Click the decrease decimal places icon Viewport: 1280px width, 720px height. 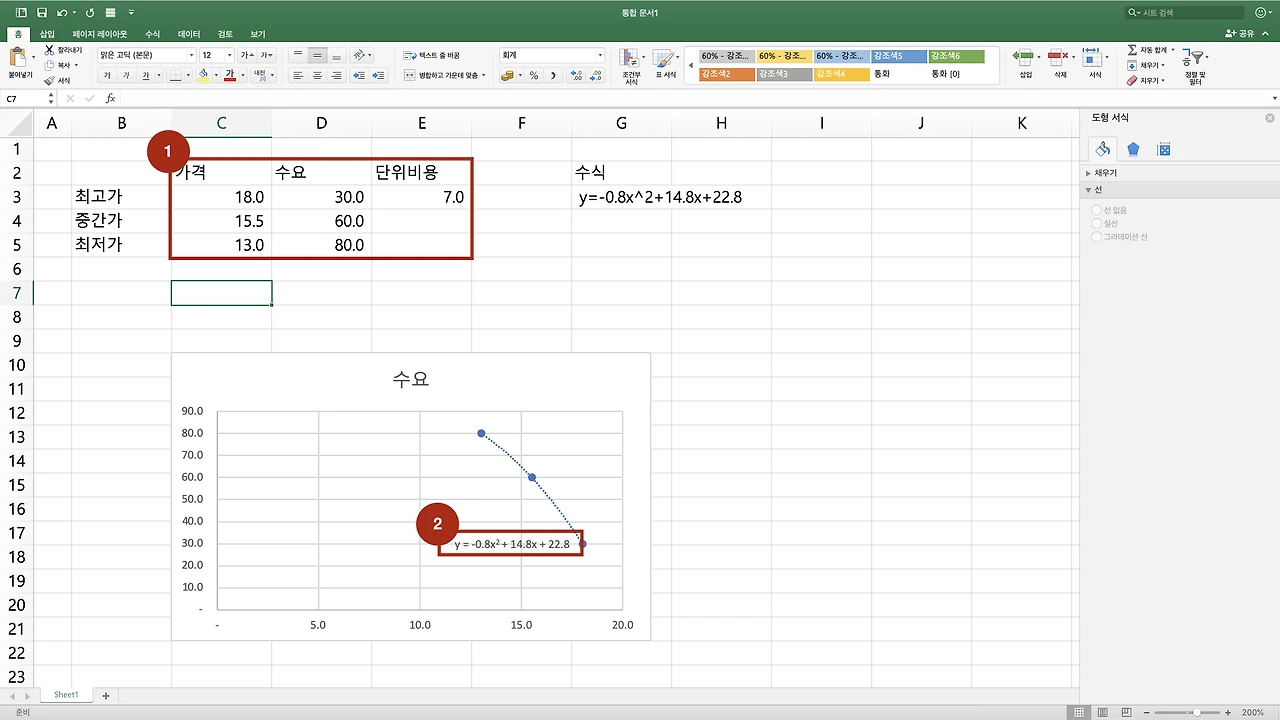(596, 75)
